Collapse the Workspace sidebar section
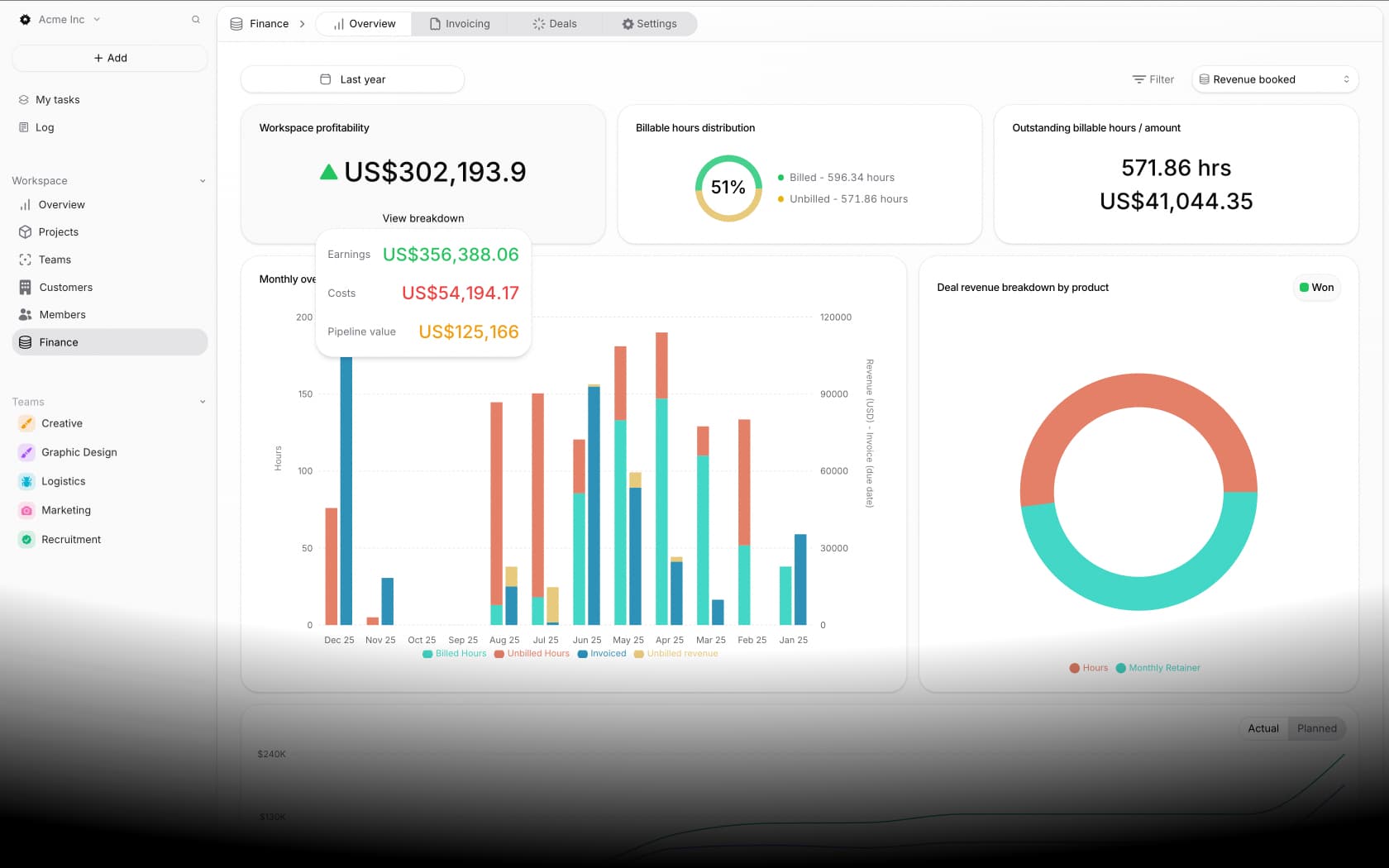The image size is (1389, 868). (x=202, y=181)
